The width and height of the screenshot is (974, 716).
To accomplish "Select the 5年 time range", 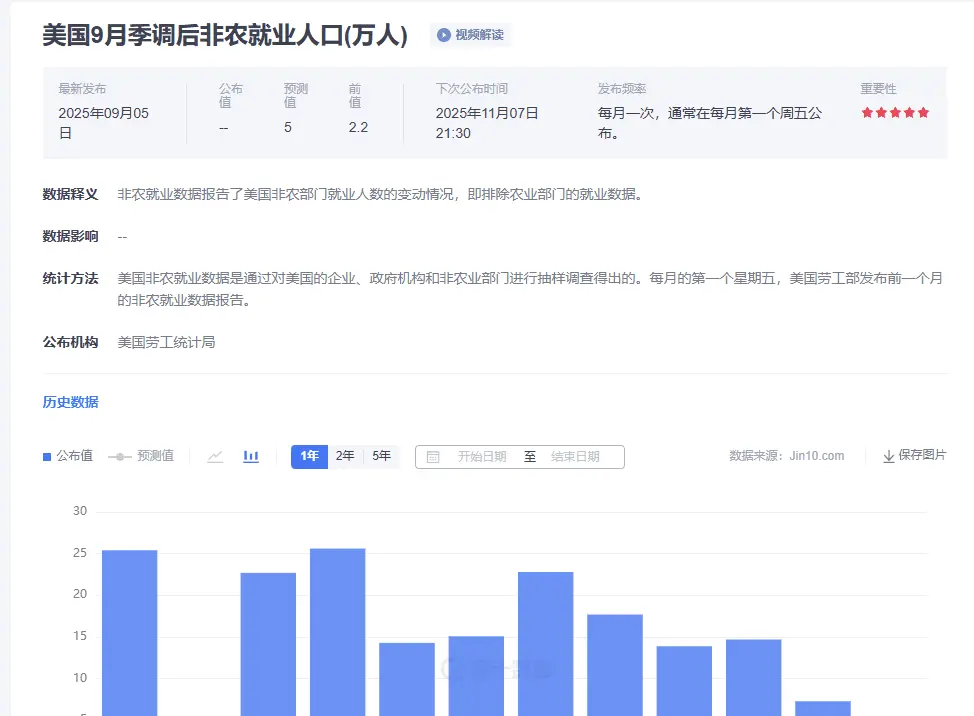I will click(381, 456).
